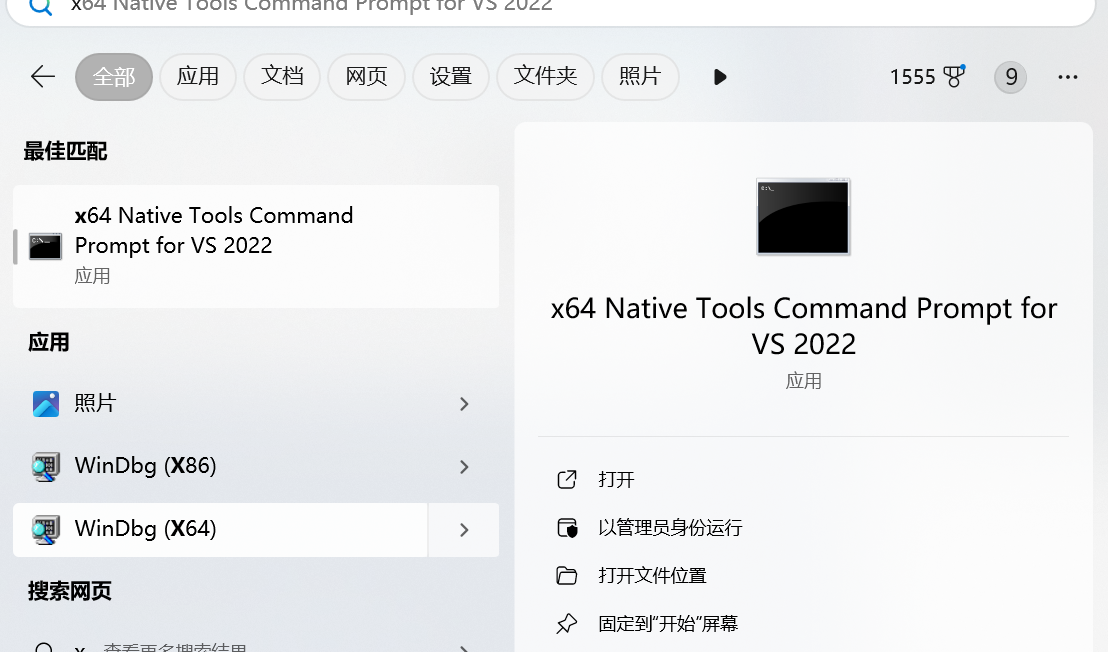The width and height of the screenshot is (1108, 652).
Task: Click the 照片 (Photos) app icon
Action: coord(45,403)
